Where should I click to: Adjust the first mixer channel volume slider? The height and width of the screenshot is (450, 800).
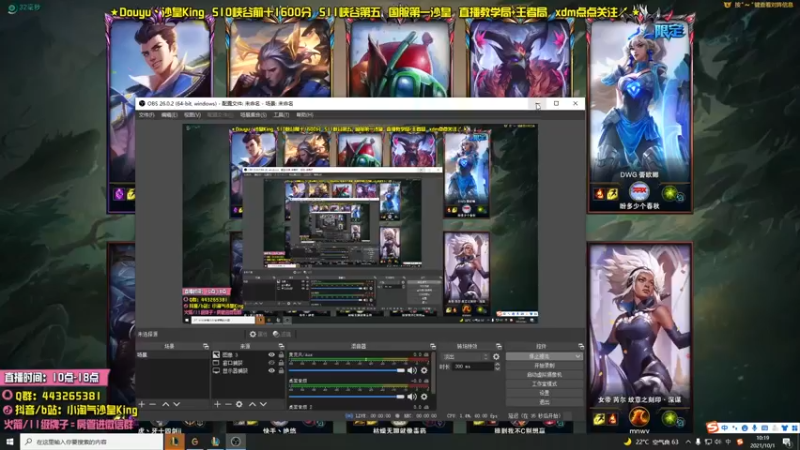pos(347,370)
